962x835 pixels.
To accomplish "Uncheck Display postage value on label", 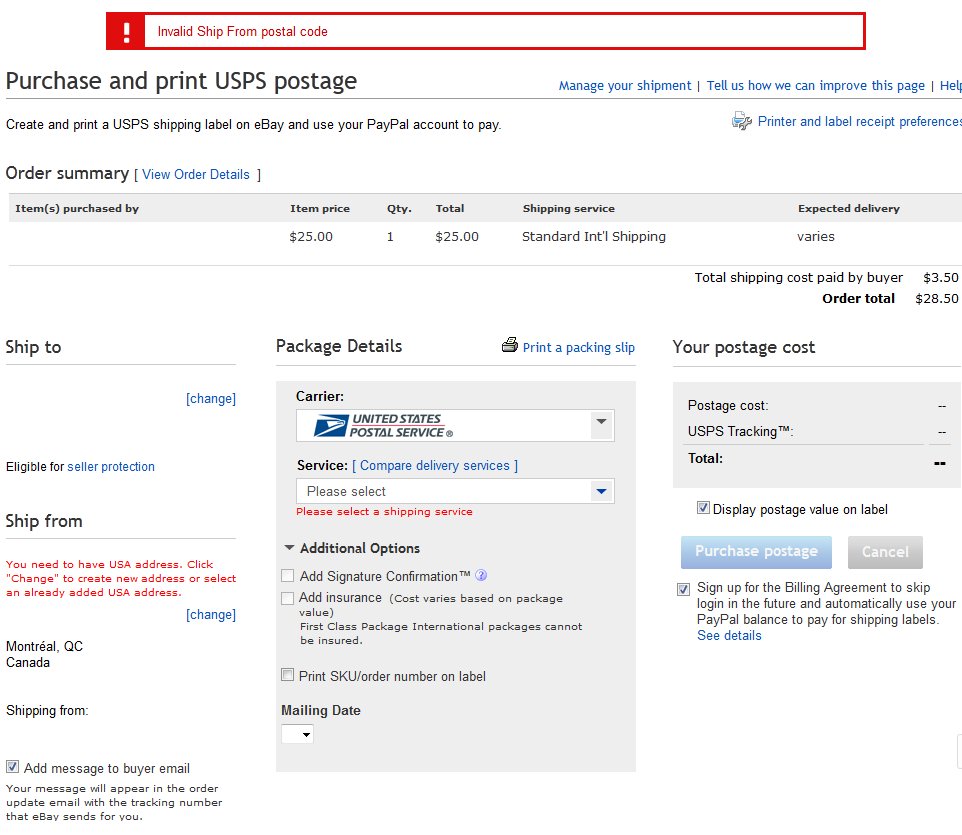I will (704, 509).
